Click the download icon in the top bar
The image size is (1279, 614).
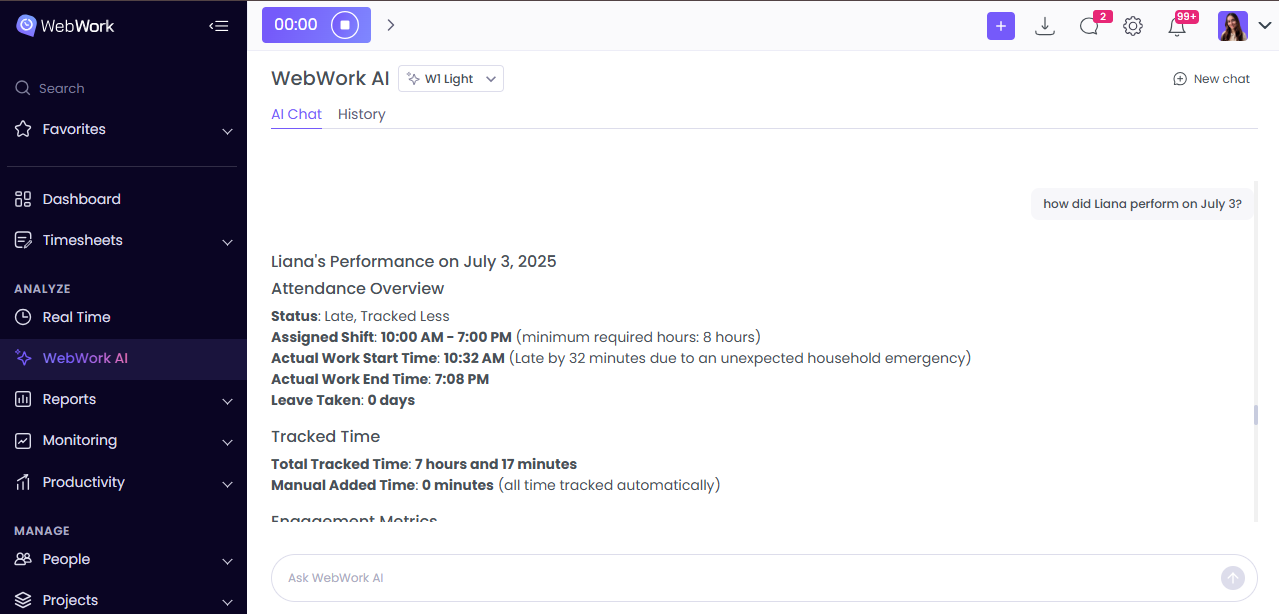tap(1045, 25)
